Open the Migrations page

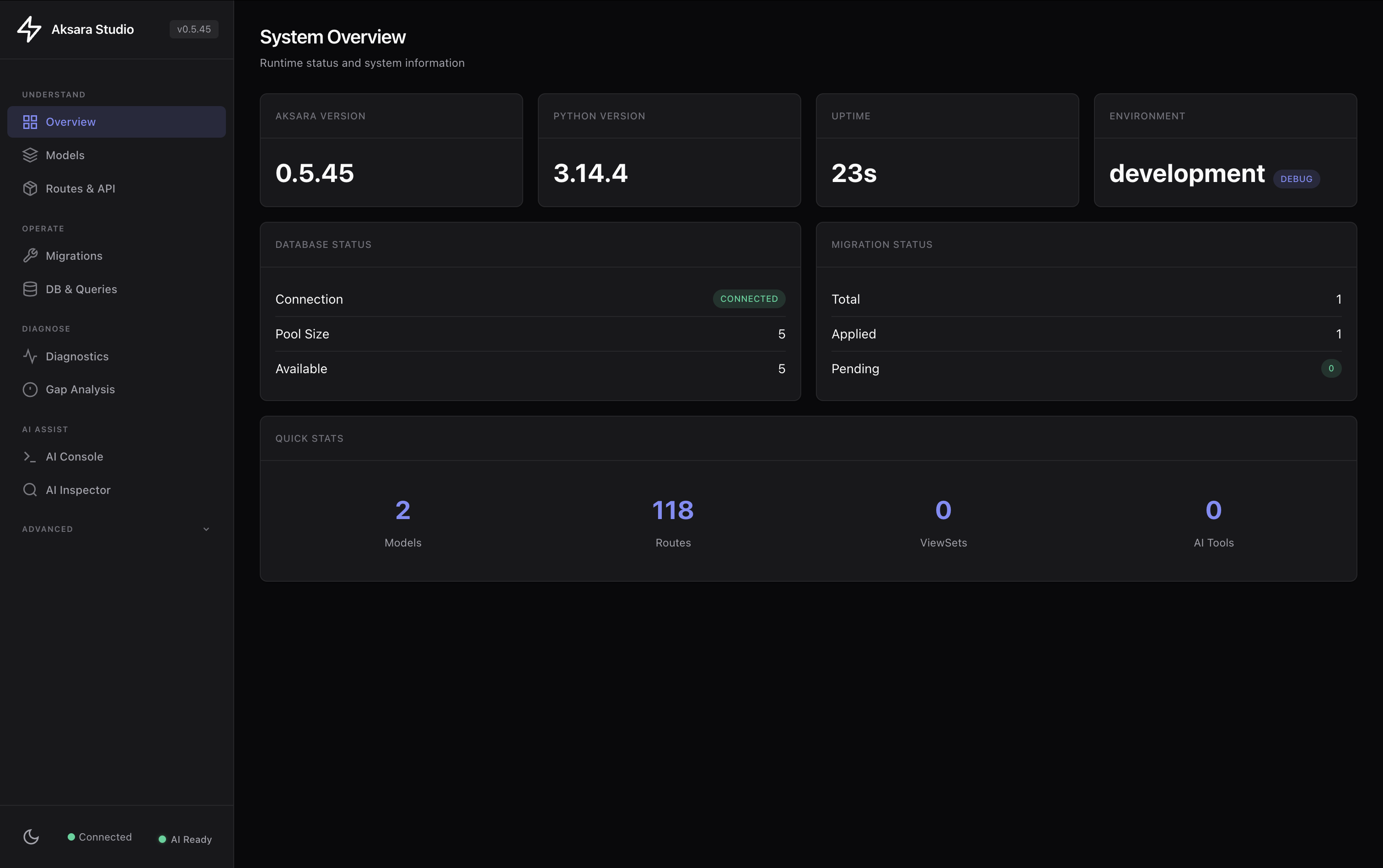[117, 256]
